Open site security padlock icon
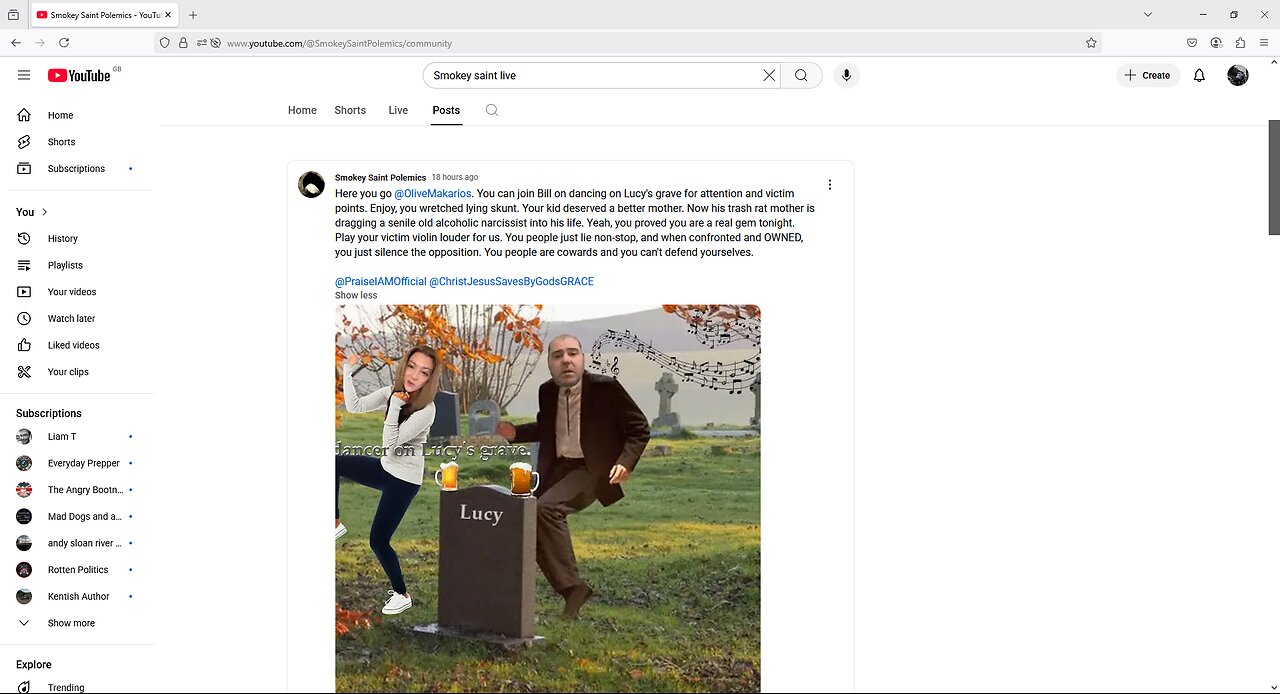This screenshot has width=1280, height=694. [183, 43]
